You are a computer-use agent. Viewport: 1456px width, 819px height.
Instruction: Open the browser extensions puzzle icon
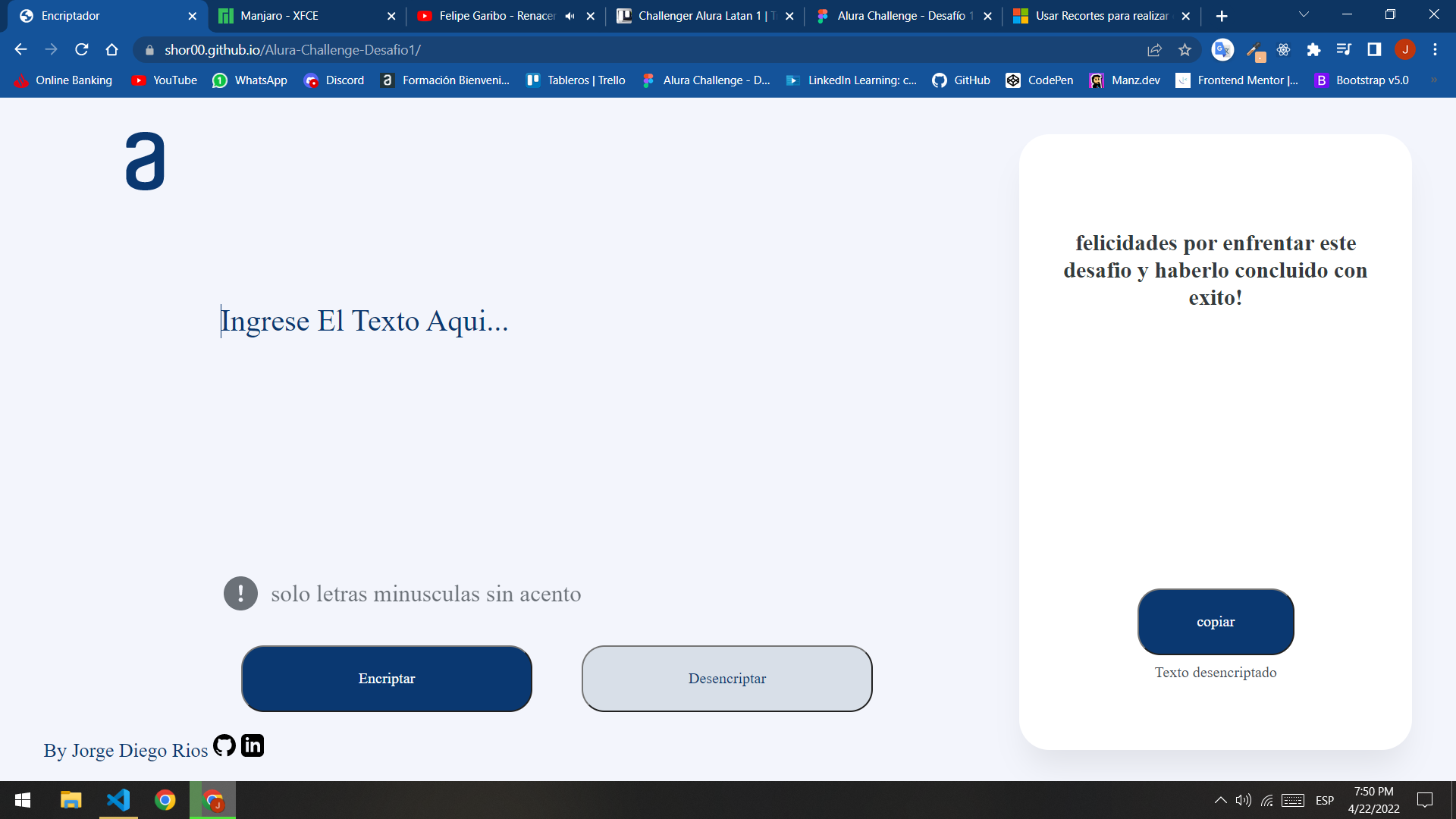1314,50
